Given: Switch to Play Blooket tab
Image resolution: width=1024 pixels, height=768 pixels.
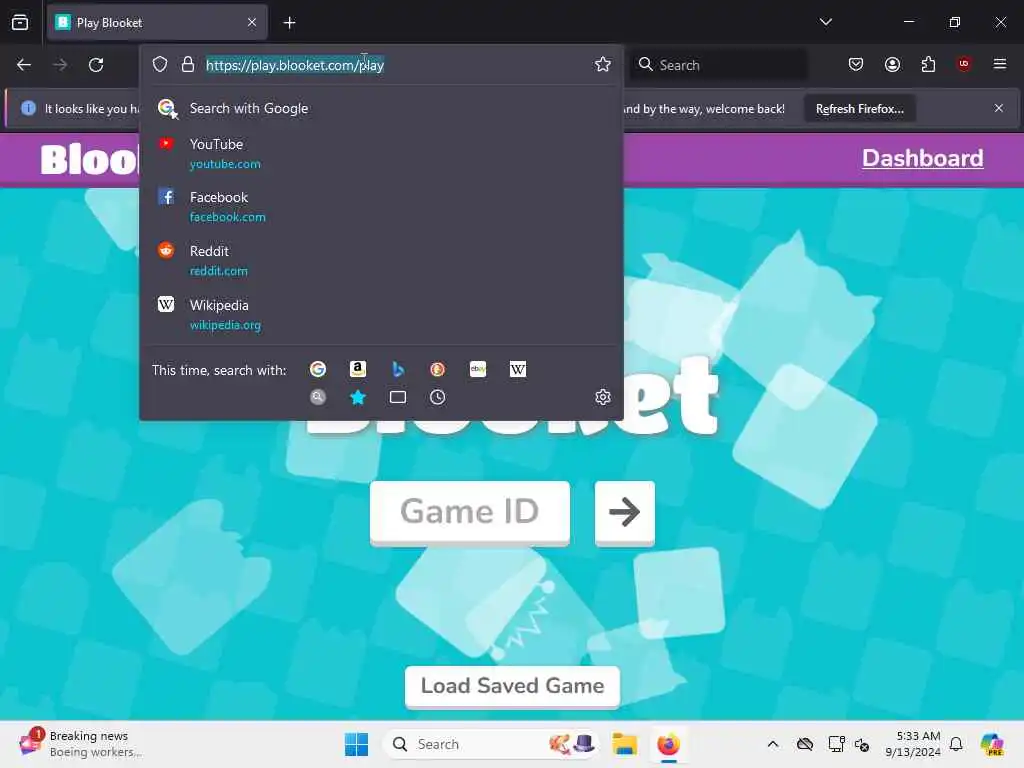Looking at the screenshot, I should 157,22.
